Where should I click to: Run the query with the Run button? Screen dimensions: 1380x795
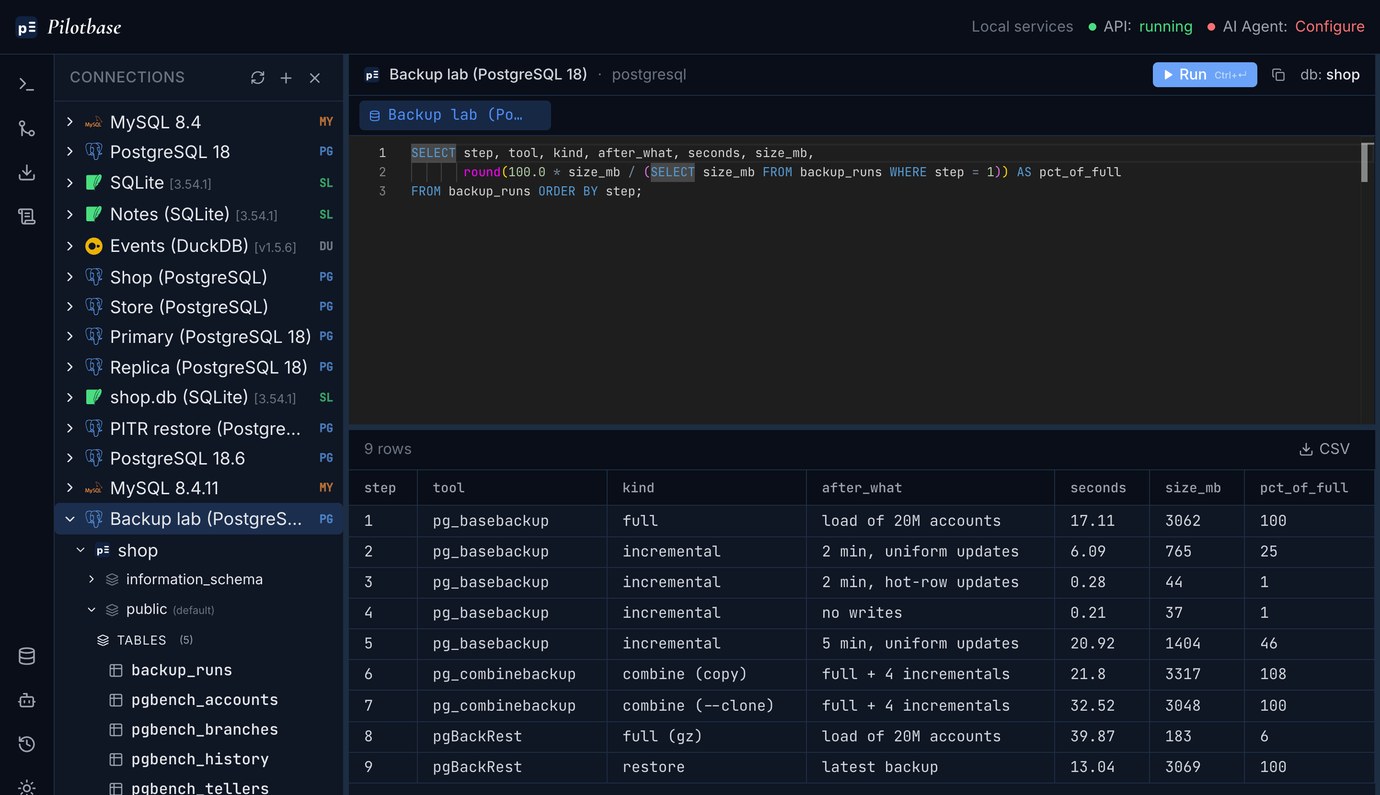[1204, 75]
